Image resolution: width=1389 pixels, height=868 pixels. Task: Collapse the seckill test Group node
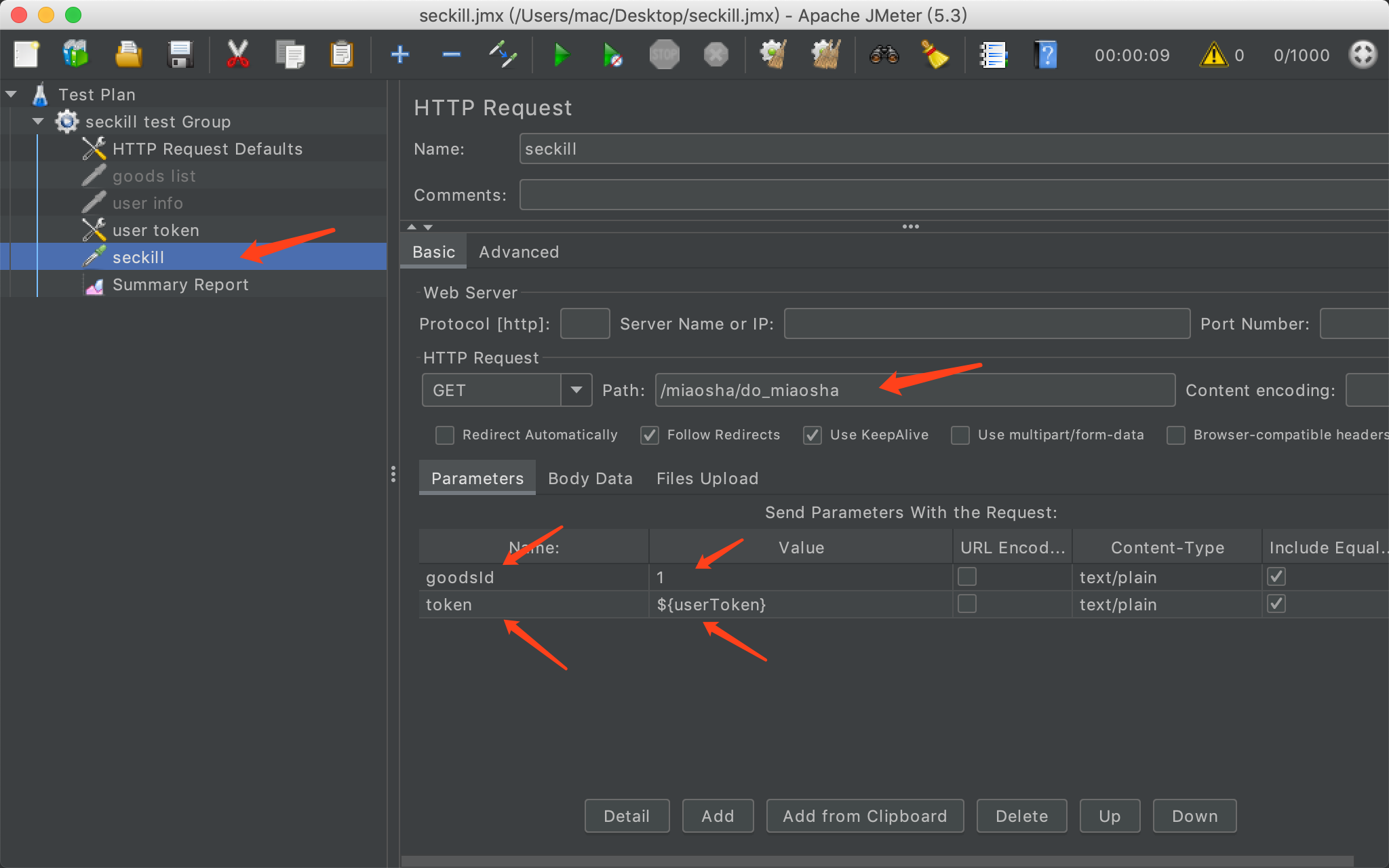tap(38, 121)
